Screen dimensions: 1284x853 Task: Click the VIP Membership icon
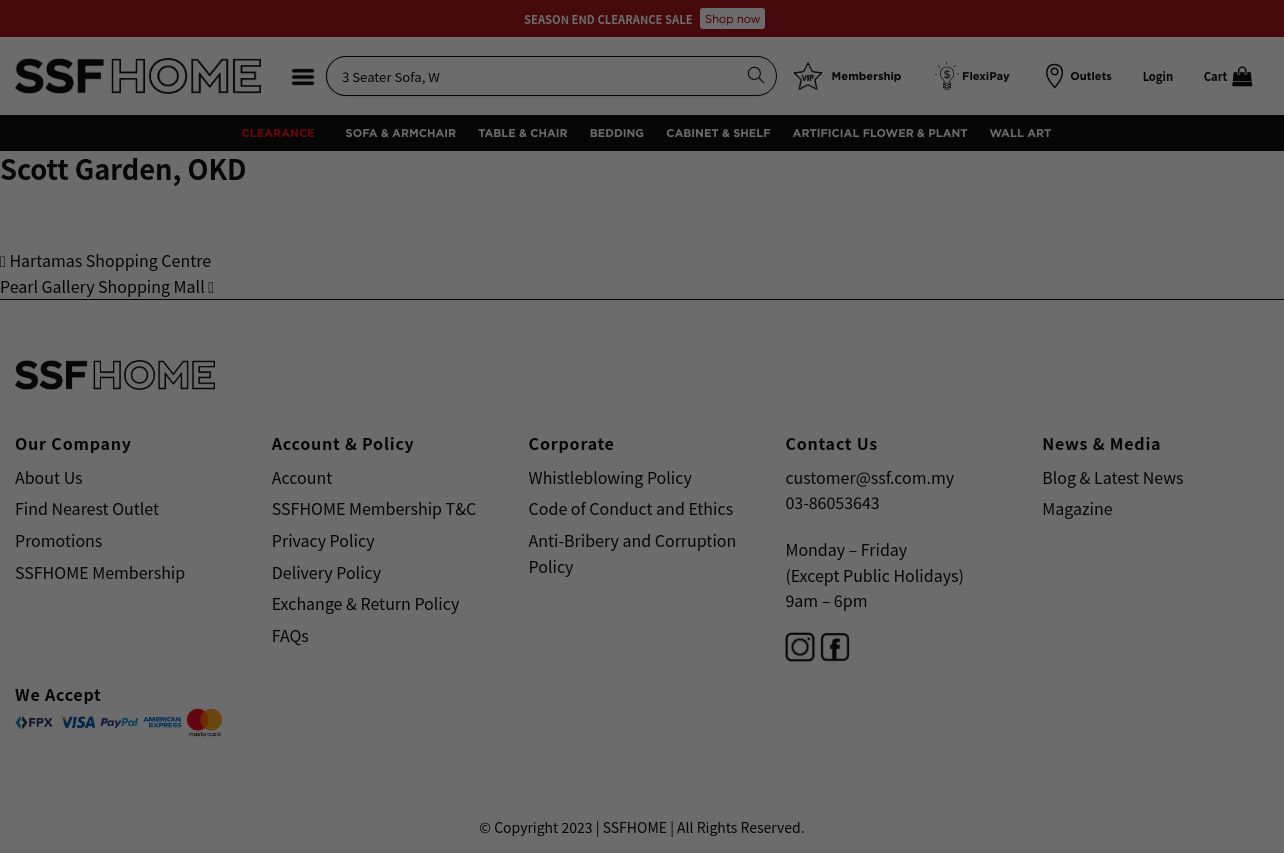pos(808,76)
